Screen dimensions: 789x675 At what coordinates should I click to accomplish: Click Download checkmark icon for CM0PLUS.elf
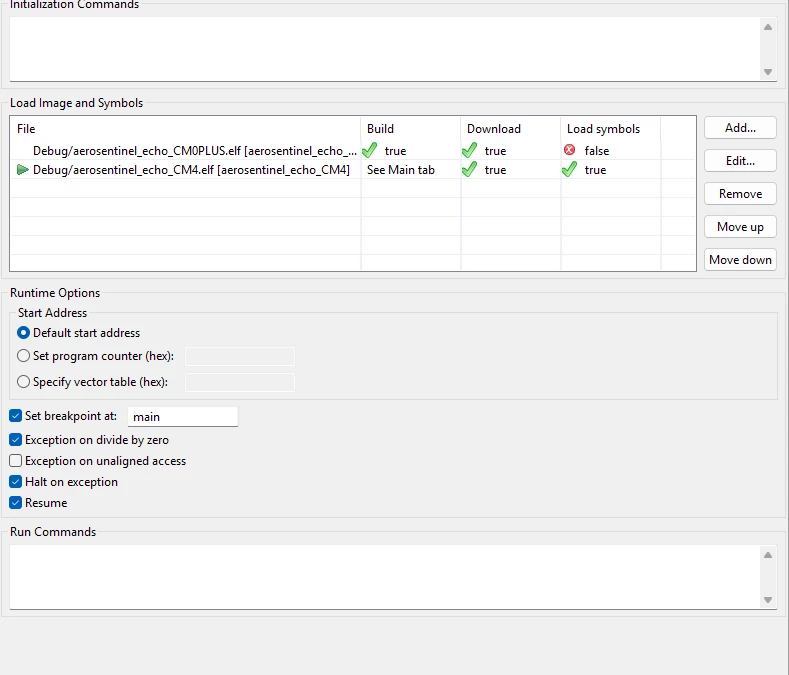(x=469, y=150)
